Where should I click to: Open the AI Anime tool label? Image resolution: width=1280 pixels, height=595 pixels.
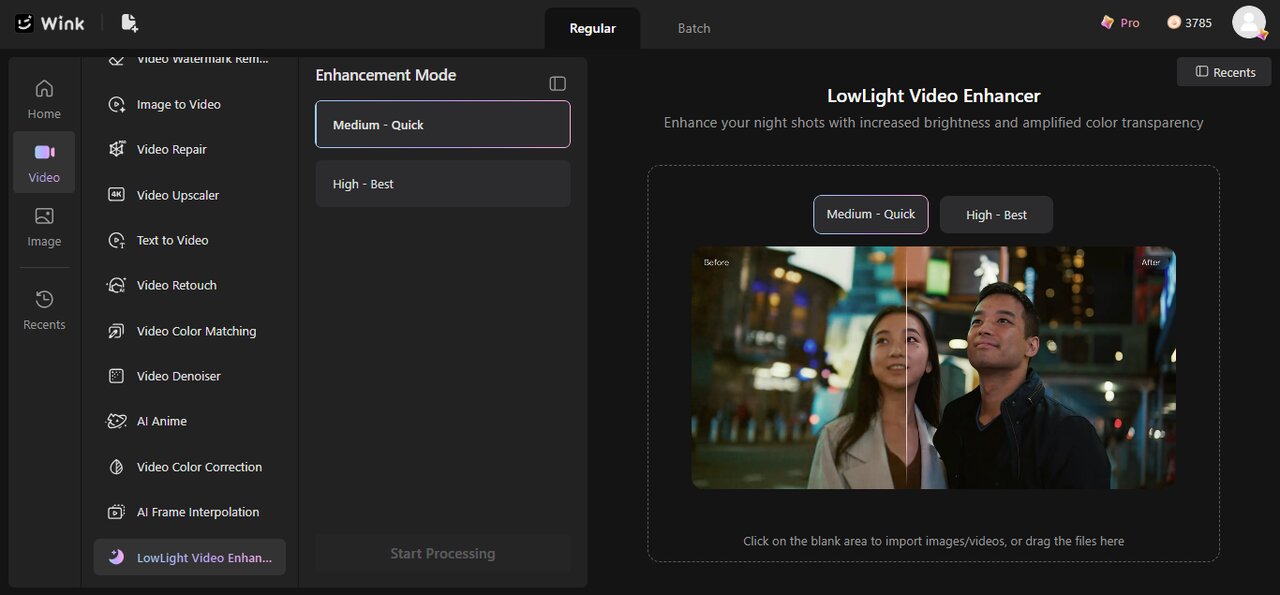pos(162,421)
